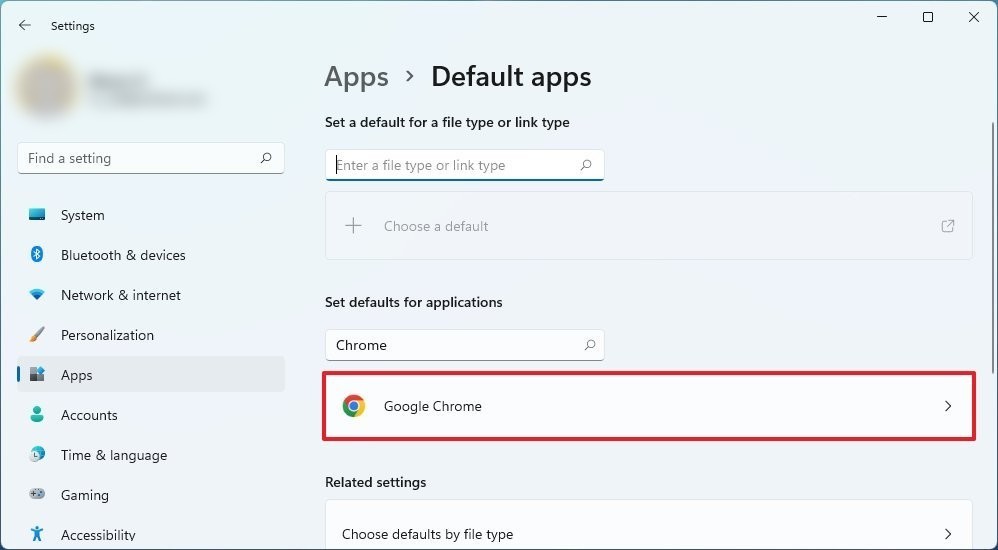The width and height of the screenshot is (998, 550).
Task: Click the Accessibility figure icon
Action: tap(37, 533)
